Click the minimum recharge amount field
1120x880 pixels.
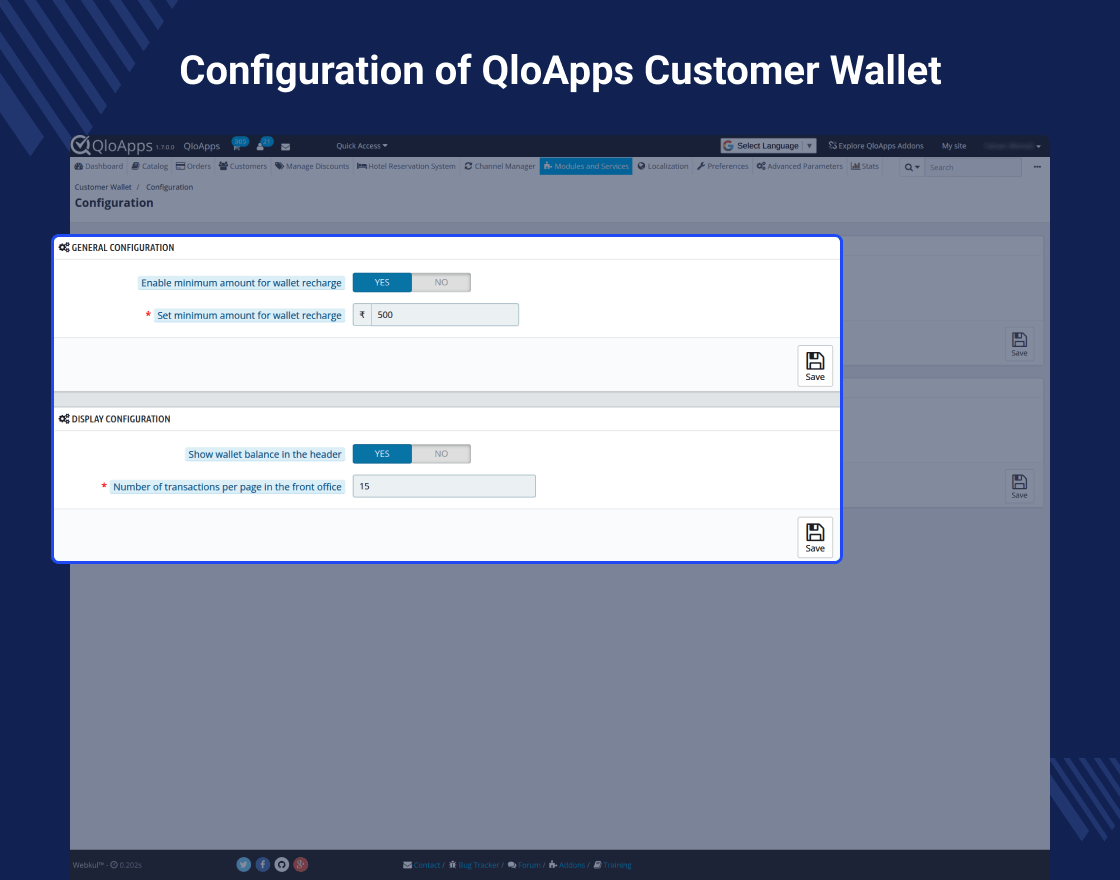pyautogui.click(x=444, y=314)
